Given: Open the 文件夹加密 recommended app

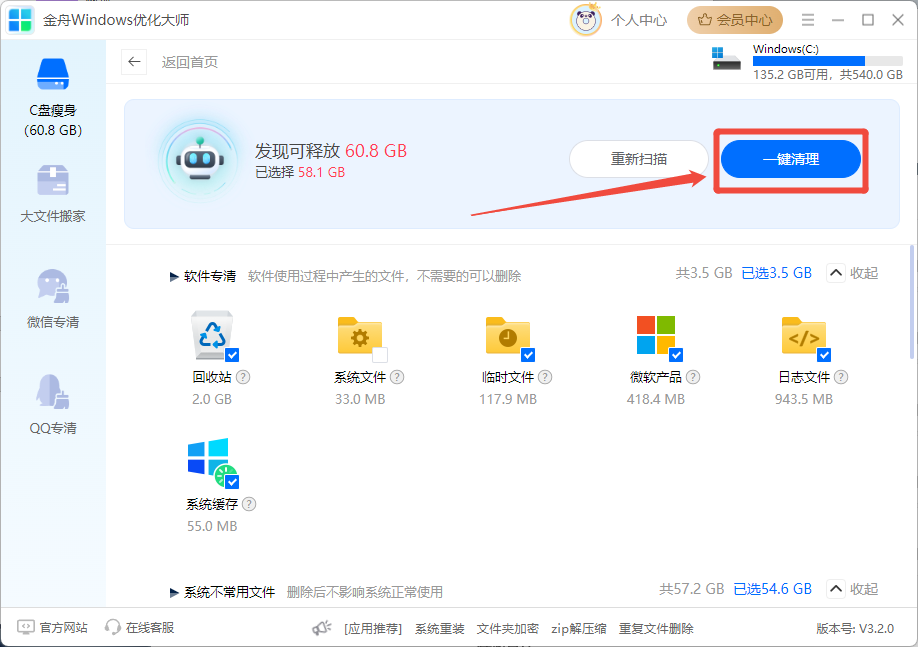Looking at the screenshot, I should click(508, 629).
